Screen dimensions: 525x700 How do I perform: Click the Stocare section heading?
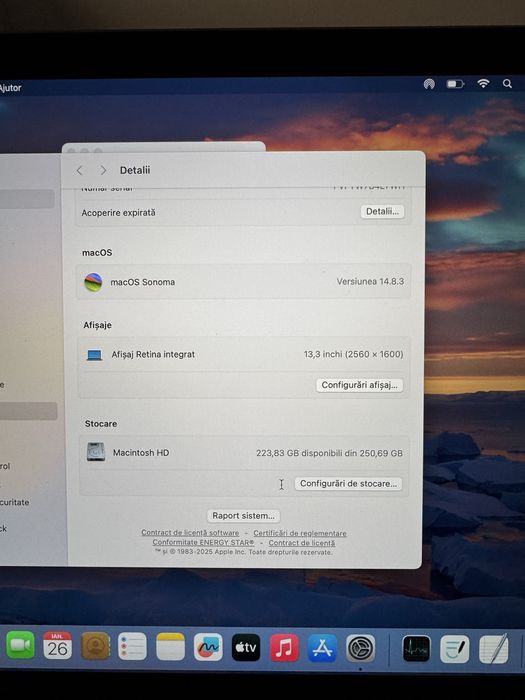click(x=101, y=423)
